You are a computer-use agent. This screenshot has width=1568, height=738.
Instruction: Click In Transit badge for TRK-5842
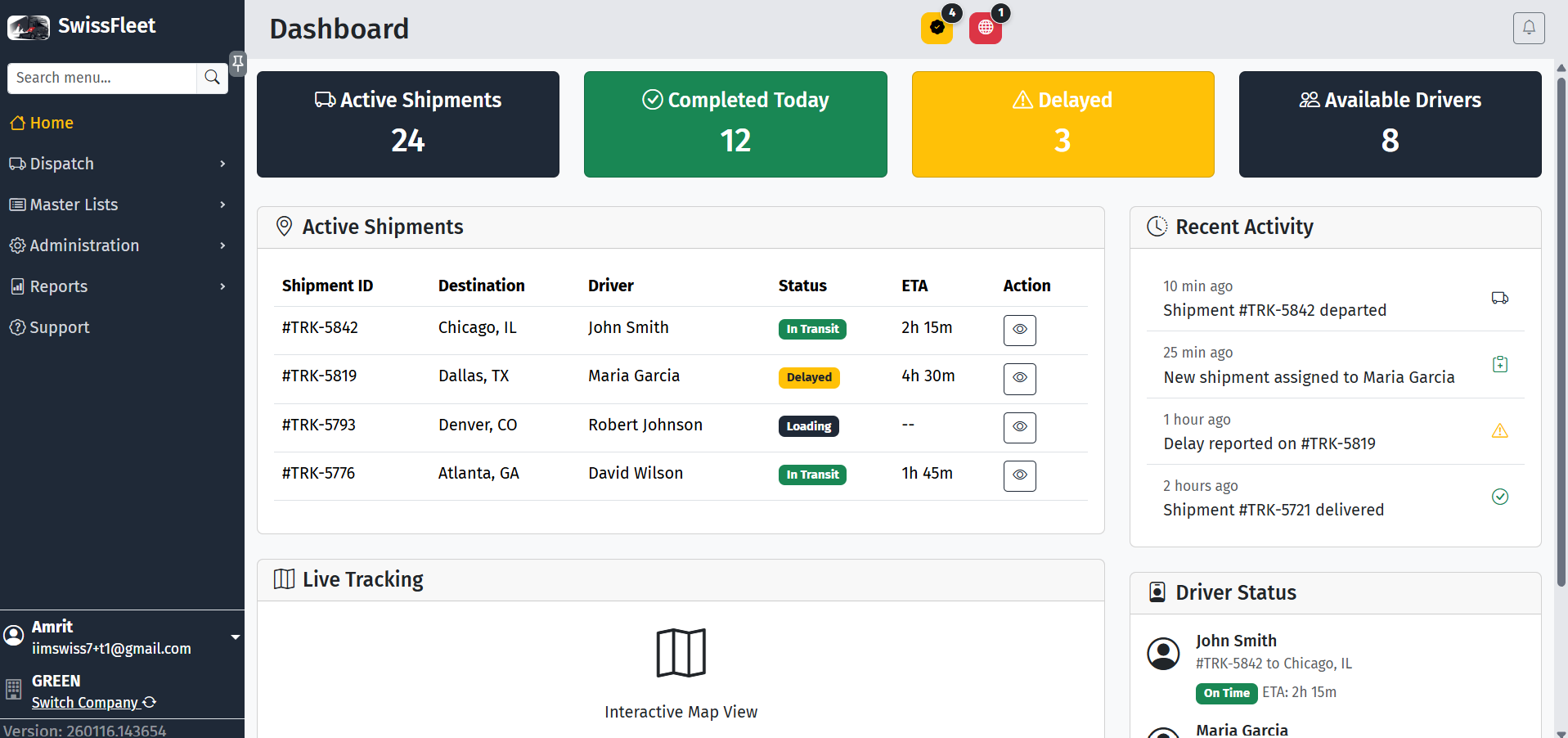coord(812,329)
